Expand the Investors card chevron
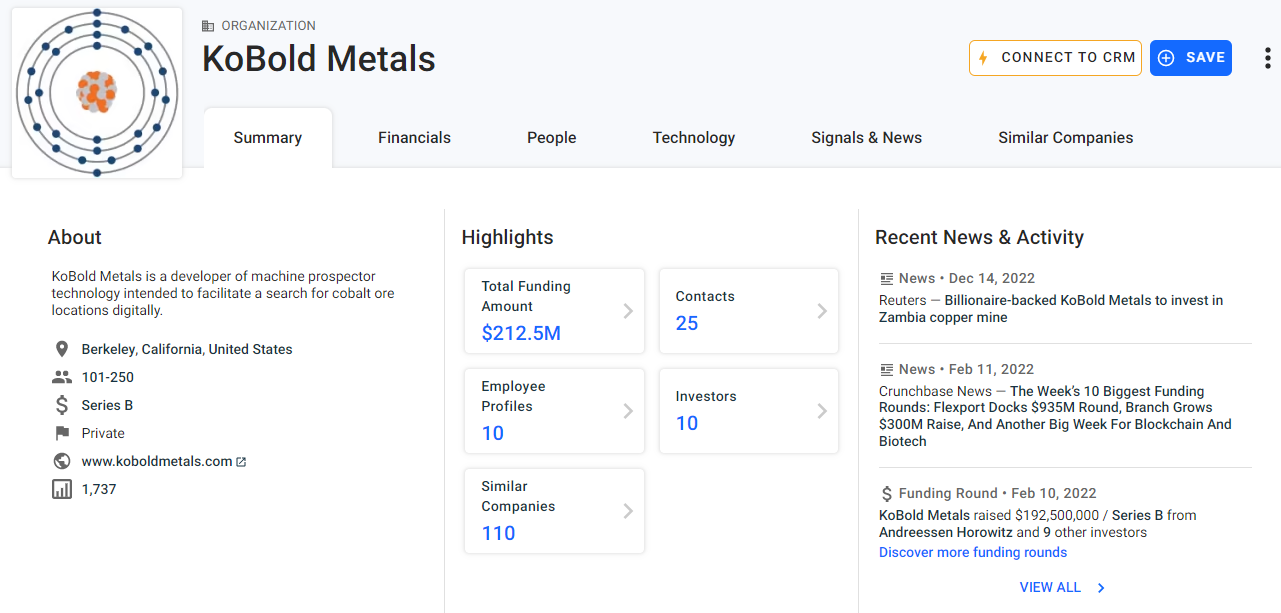Viewport: 1281px width, 613px height. coord(822,411)
